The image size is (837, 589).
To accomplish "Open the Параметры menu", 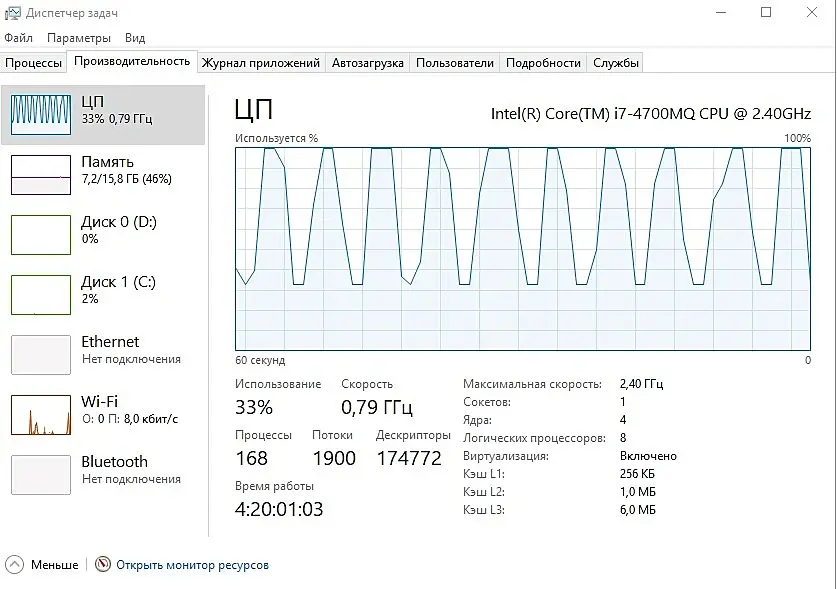I will pos(79,38).
